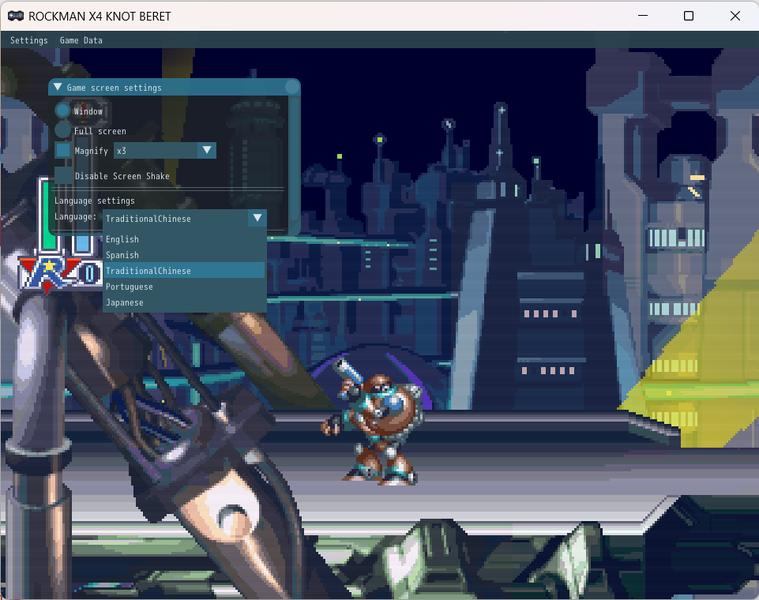Enable Disable Screen Shake checkbox

click(63, 175)
